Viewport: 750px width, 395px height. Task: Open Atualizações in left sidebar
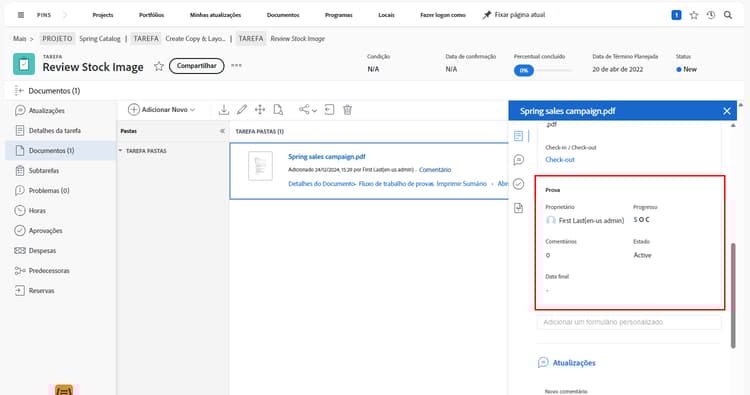[46, 110]
